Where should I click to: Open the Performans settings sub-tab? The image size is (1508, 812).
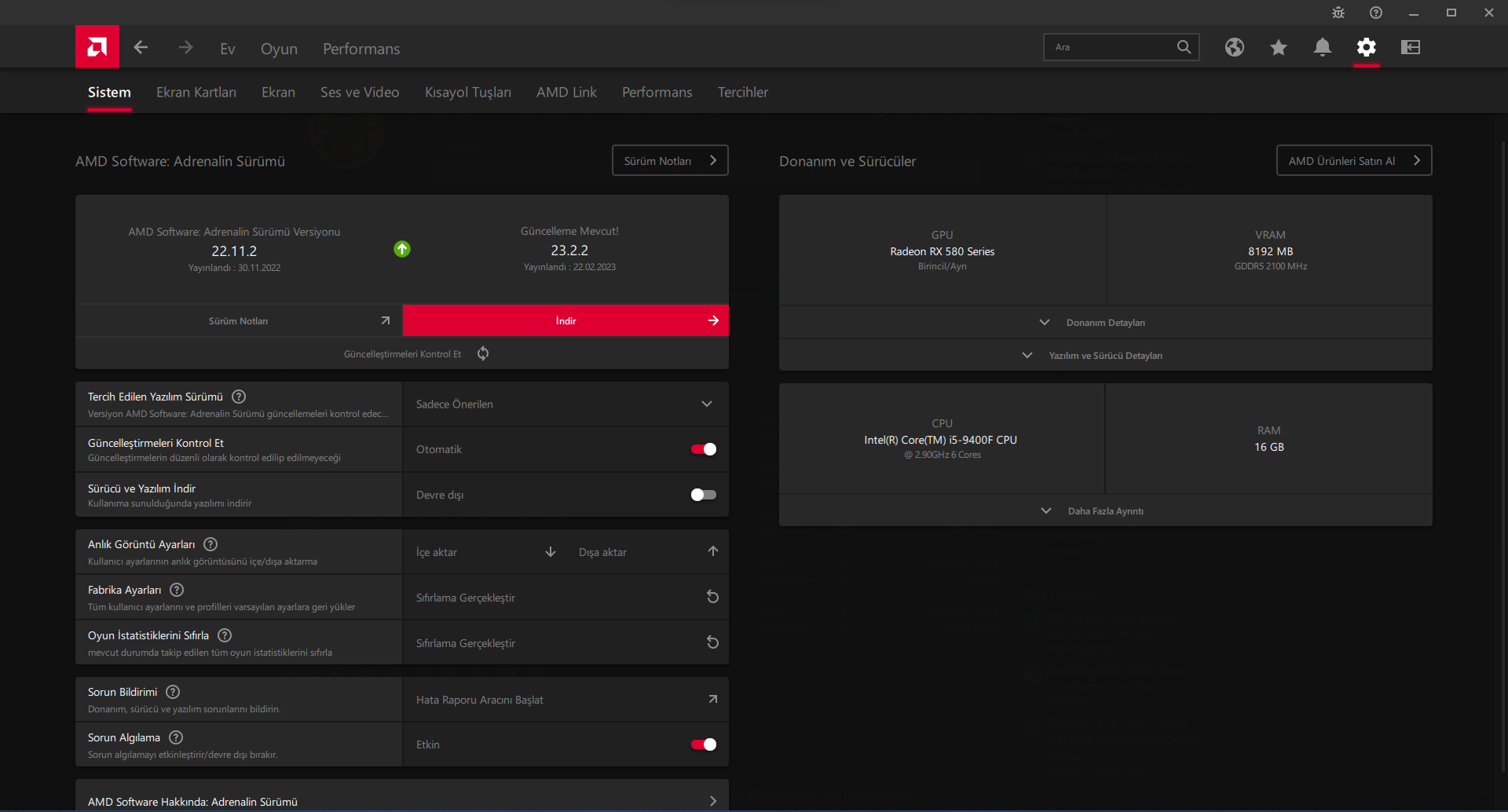tap(657, 93)
